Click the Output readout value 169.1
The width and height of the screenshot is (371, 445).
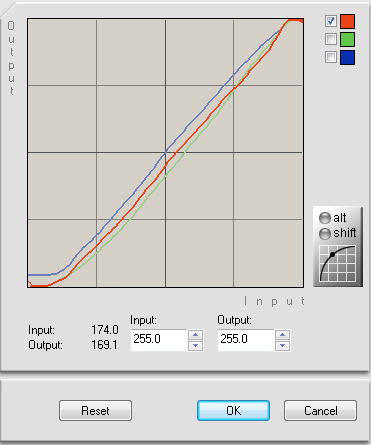pyautogui.click(x=104, y=345)
